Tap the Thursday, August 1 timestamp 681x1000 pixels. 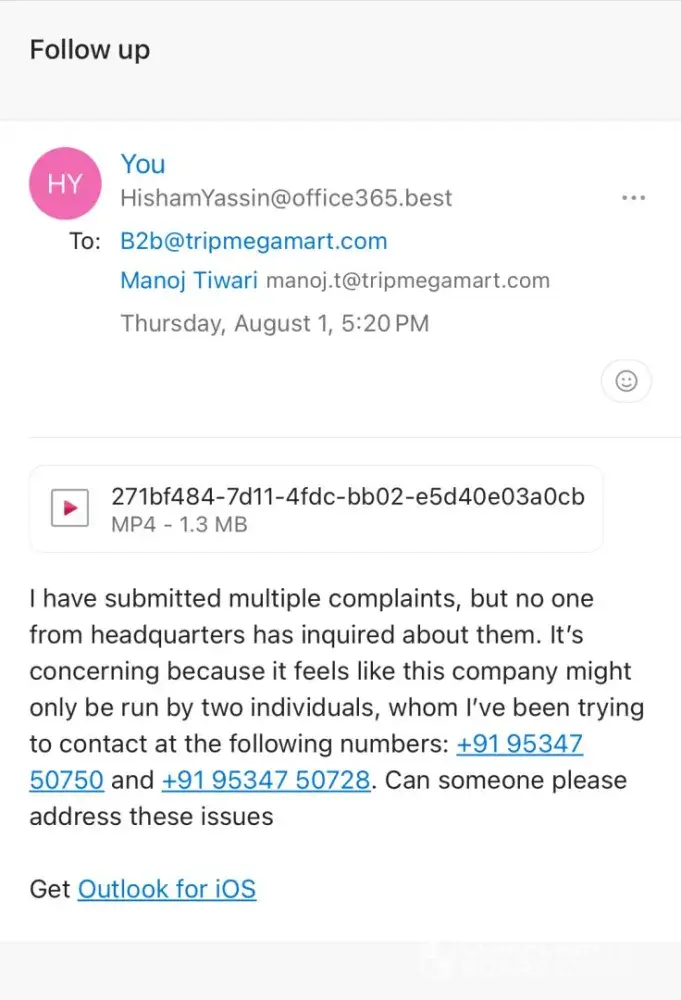click(274, 324)
